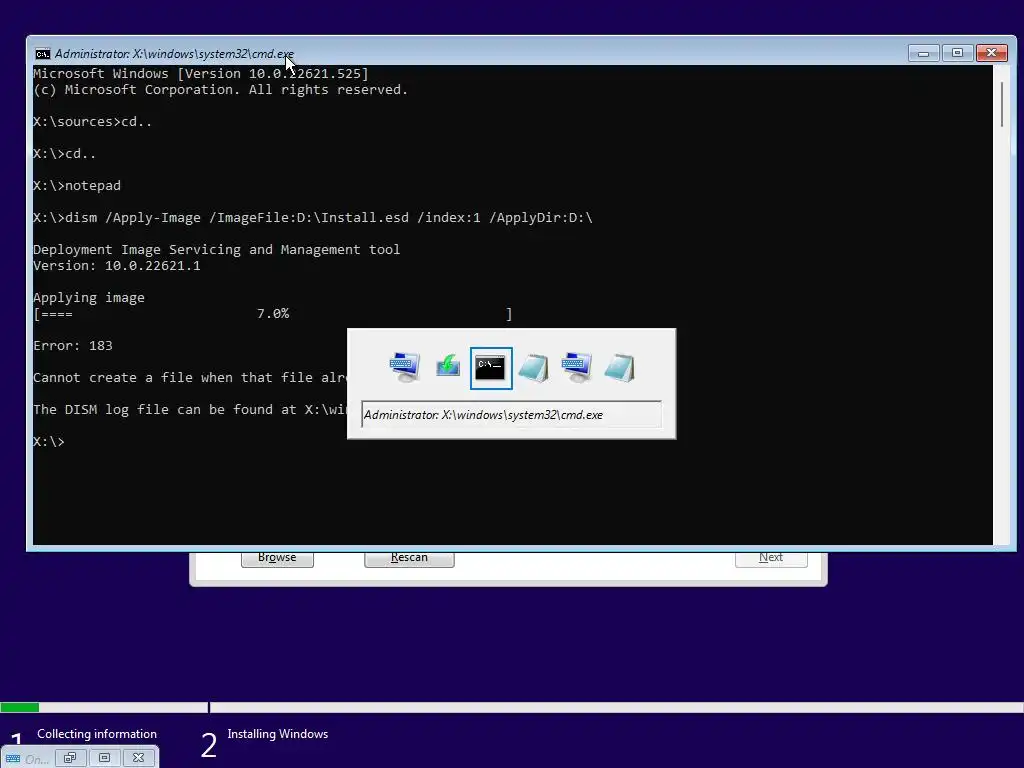
Task: Click the 'X:\sources>cd..' line
Action: (x=92, y=121)
